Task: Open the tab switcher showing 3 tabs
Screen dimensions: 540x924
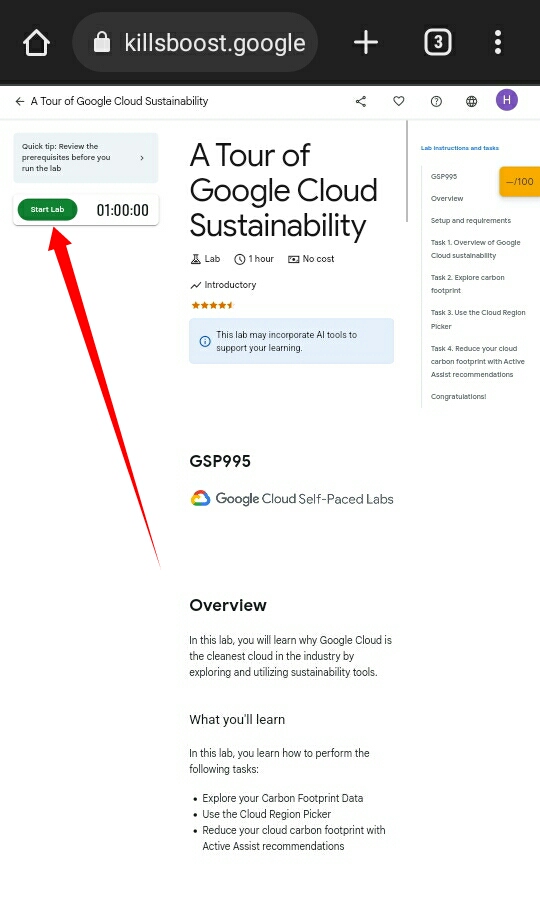Action: pos(437,42)
